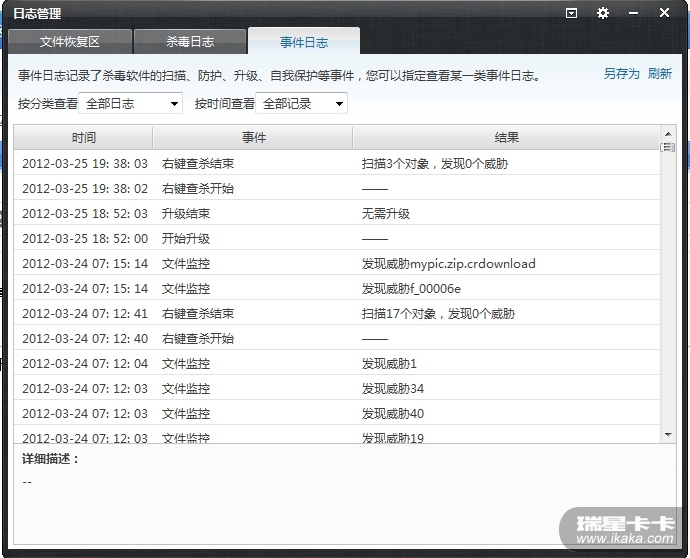This screenshot has width=690, height=558.
Task: Select the 开始升级 log row
Action: [x=337, y=239]
